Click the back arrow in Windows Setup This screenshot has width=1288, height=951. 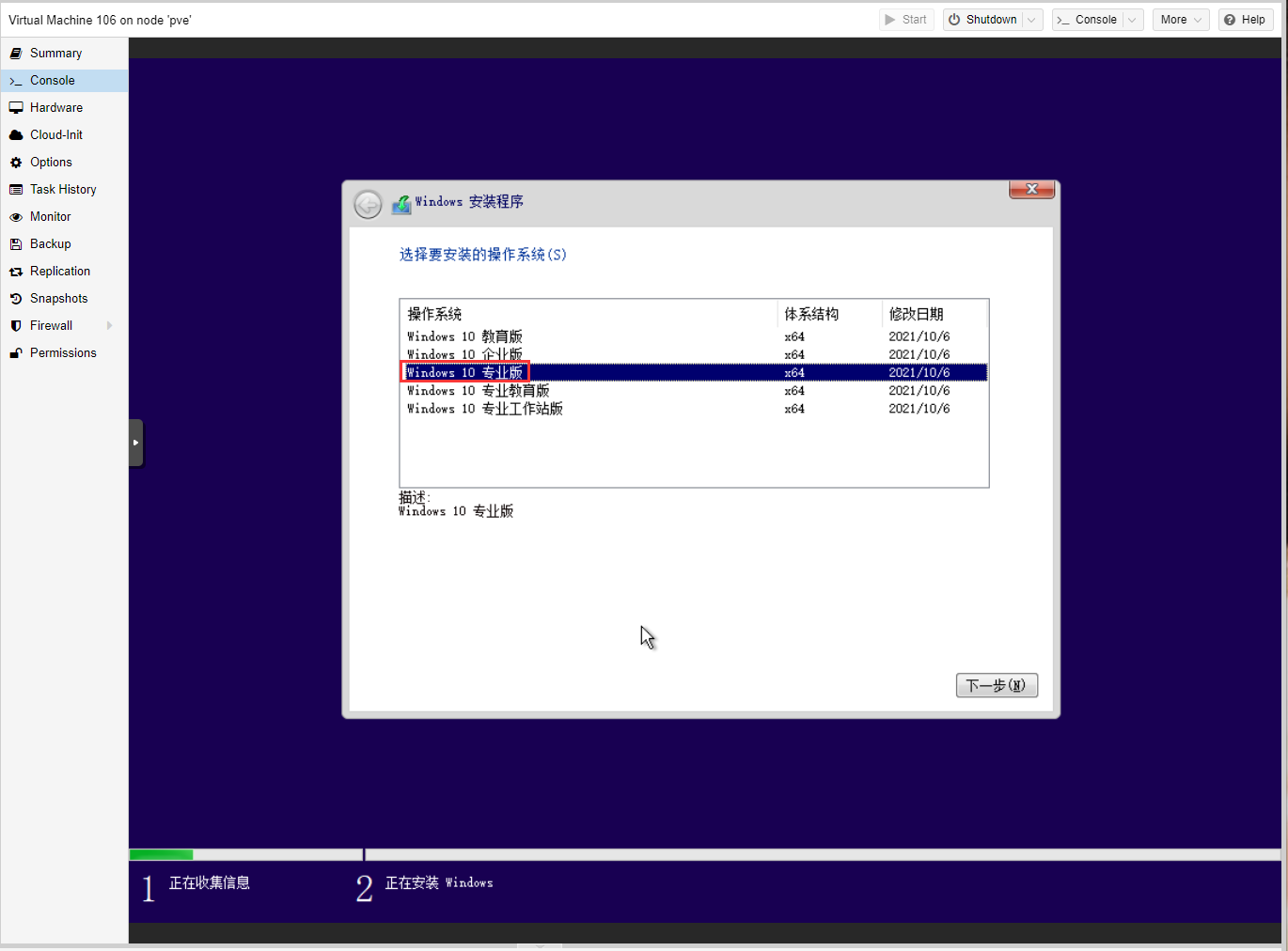point(368,204)
